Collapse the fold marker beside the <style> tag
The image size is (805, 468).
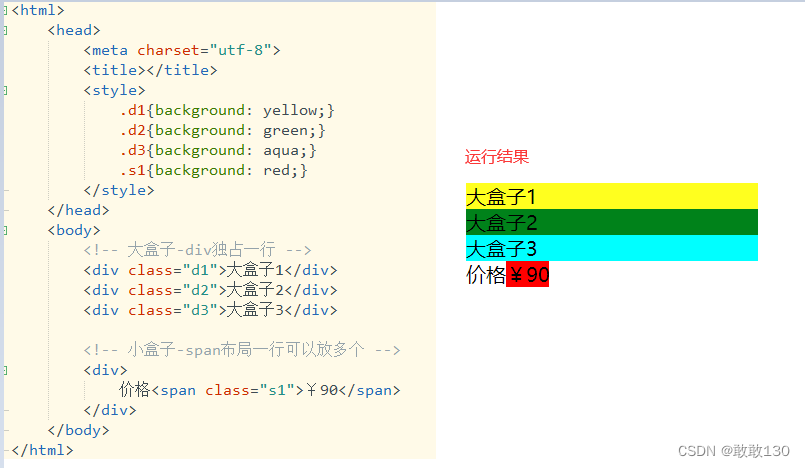pyautogui.click(x=5, y=90)
